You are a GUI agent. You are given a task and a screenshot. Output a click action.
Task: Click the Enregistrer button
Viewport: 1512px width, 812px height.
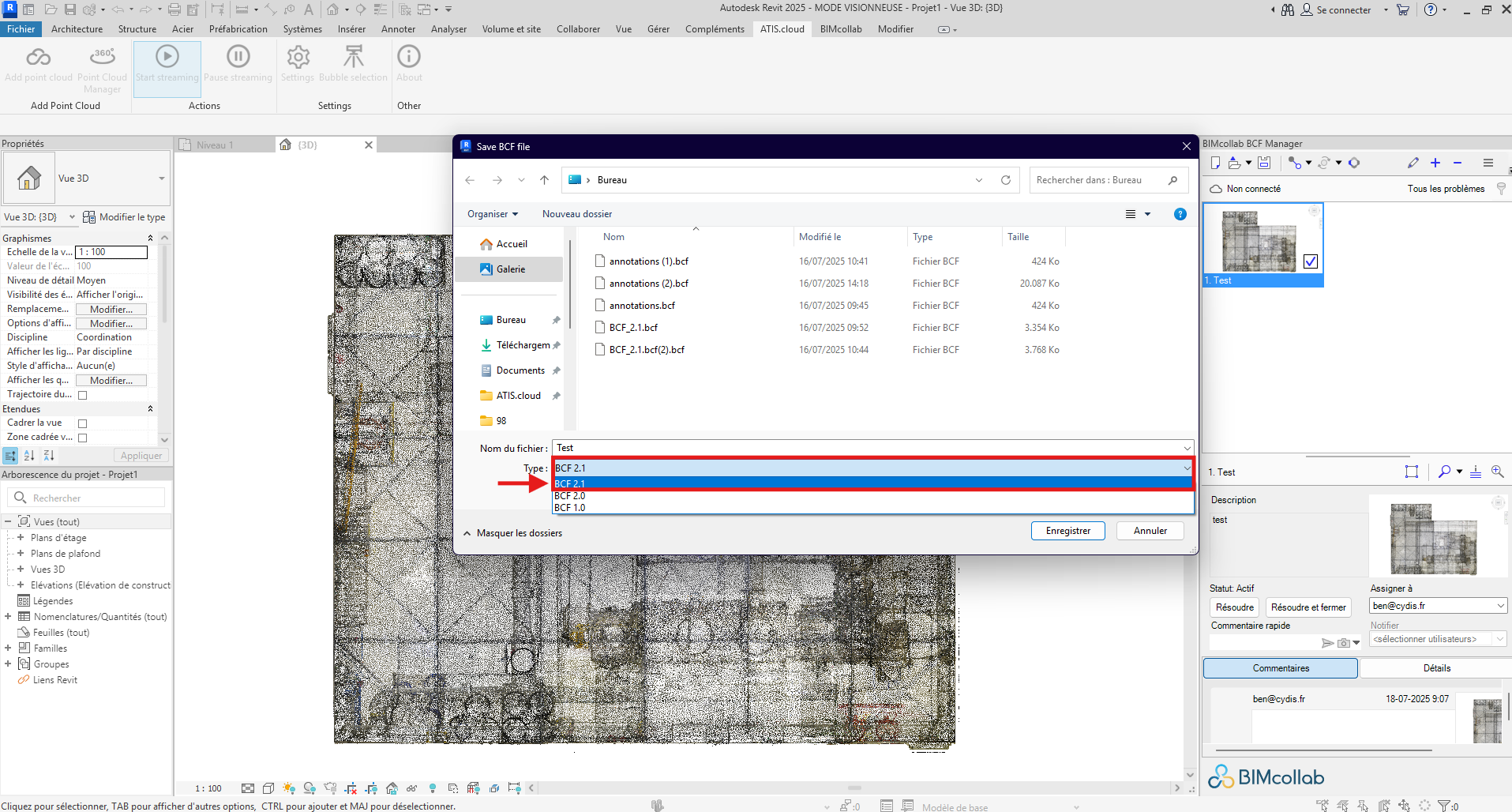pos(1067,531)
